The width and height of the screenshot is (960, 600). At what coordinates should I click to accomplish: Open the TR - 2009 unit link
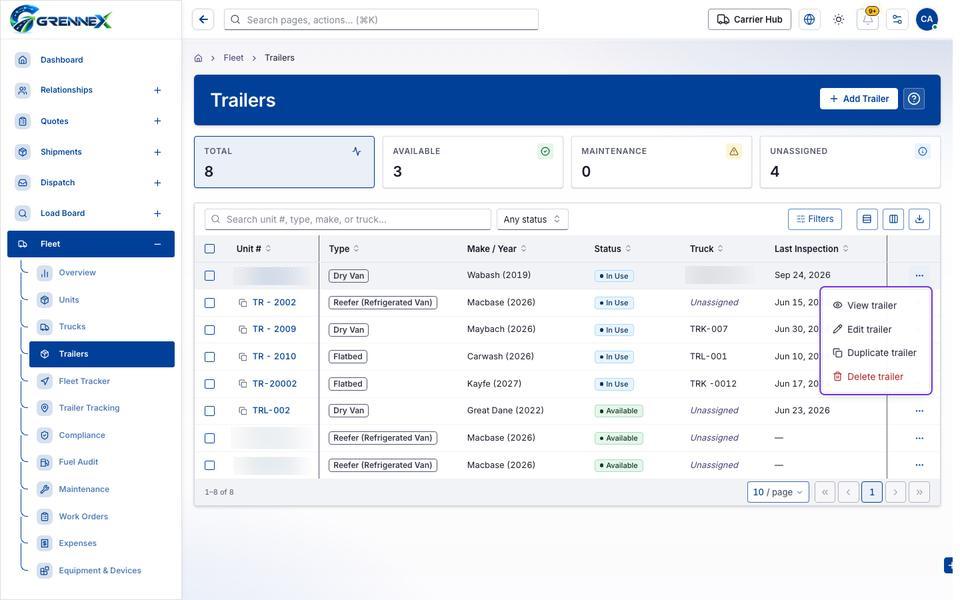coord(274,329)
